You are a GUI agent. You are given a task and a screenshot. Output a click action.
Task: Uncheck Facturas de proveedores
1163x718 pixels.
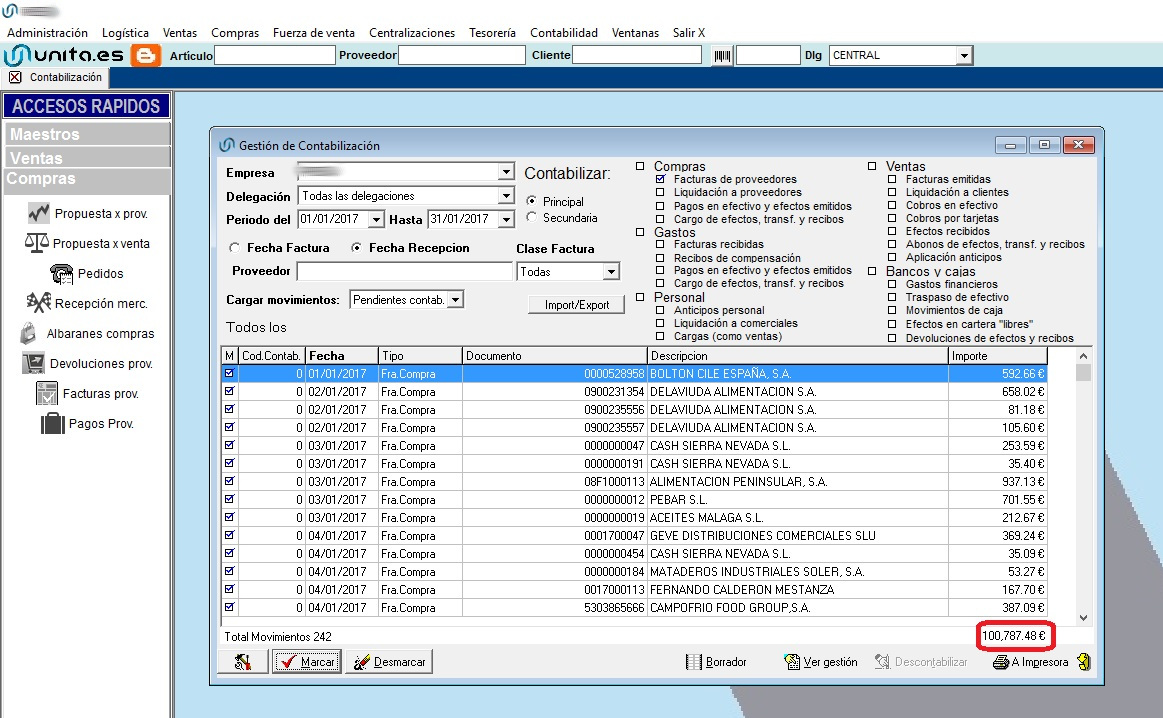[660, 180]
